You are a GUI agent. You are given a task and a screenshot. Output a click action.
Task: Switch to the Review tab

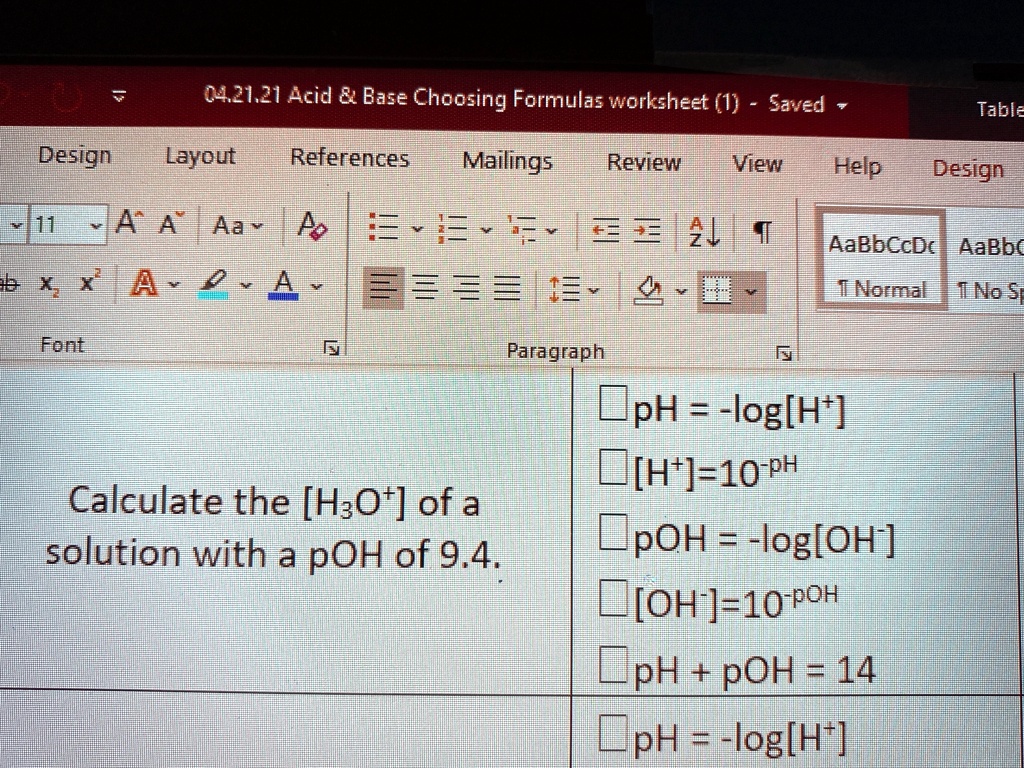tap(644, 162)
